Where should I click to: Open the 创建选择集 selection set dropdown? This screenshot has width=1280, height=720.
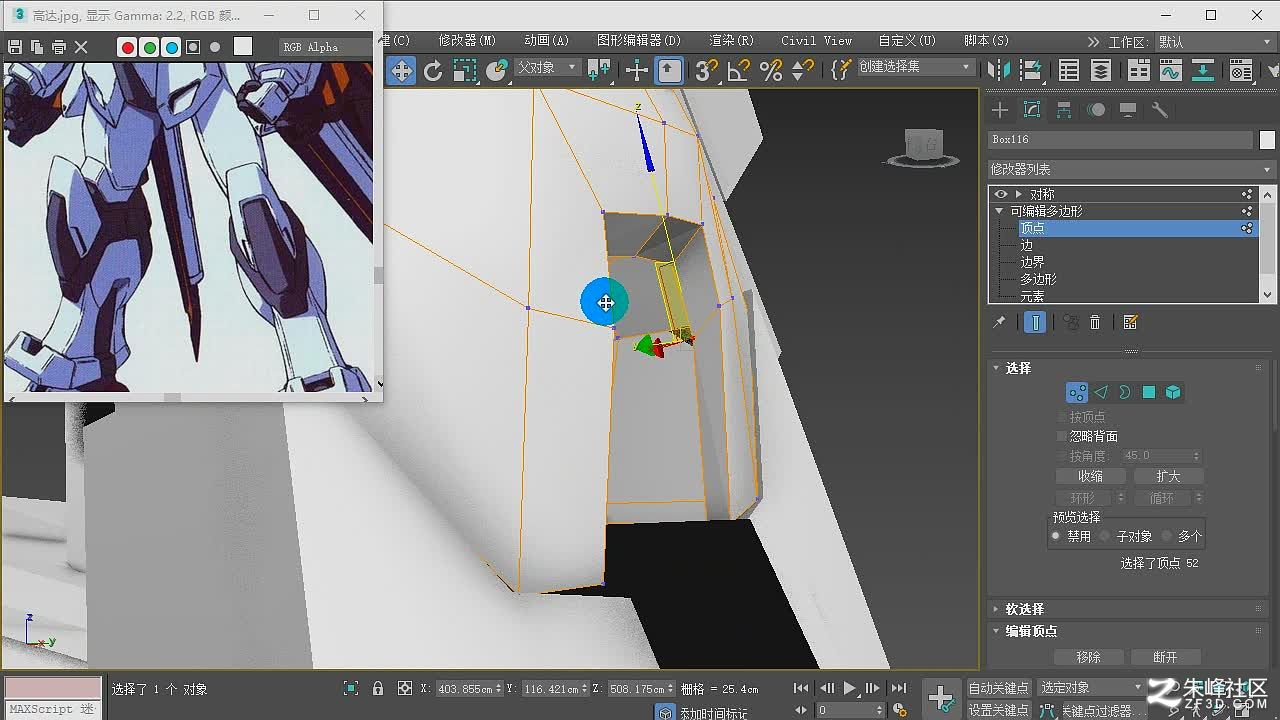915,67
